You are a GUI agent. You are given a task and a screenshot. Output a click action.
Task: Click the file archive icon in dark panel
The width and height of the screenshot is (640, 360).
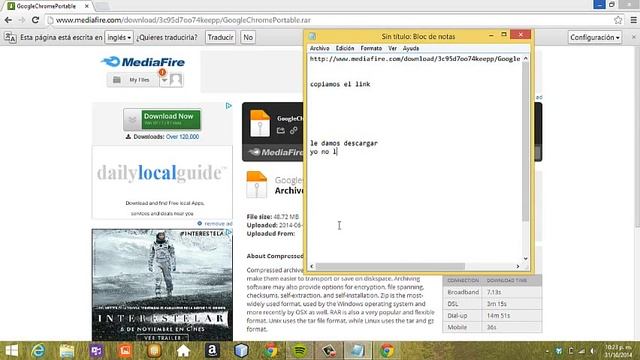pyautogui.click(x=260, y=123)
